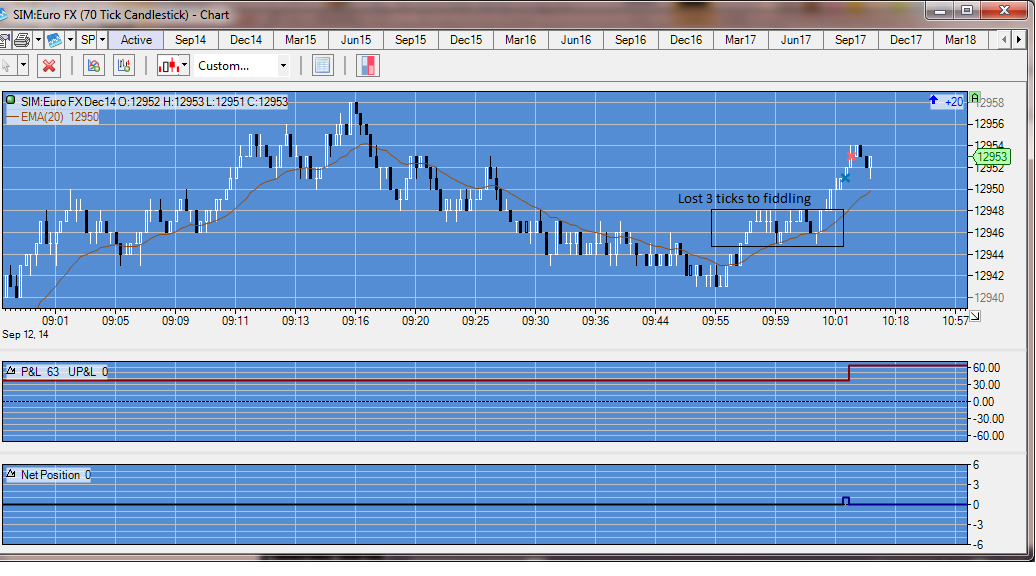The width and height of the screenshot is (1036, 576).
Task: Open the Mar18 contract tab
Action: click(x=961, y=40)
